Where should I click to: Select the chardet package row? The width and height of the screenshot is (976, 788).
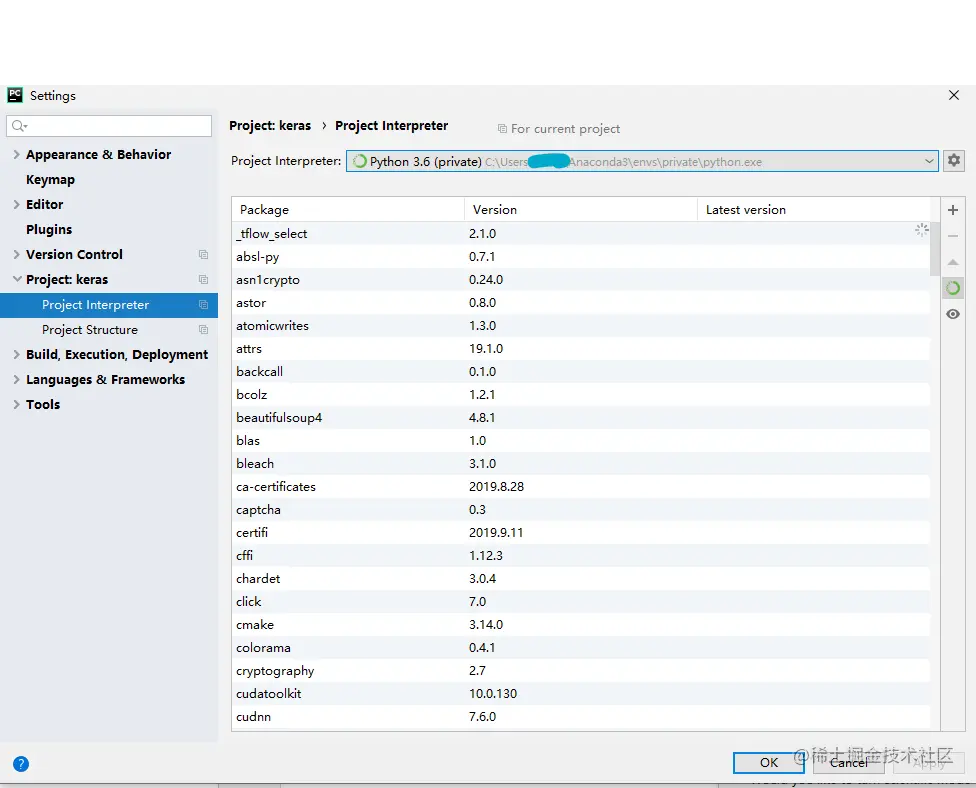[x=581, y=579]
